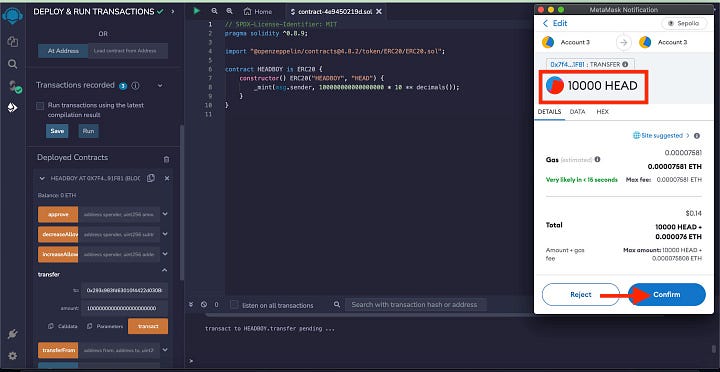Expand the increaseAllowance function parameters
Image resolution: width=720 pixels, height=372 pixels.
[x=165, y=254]
